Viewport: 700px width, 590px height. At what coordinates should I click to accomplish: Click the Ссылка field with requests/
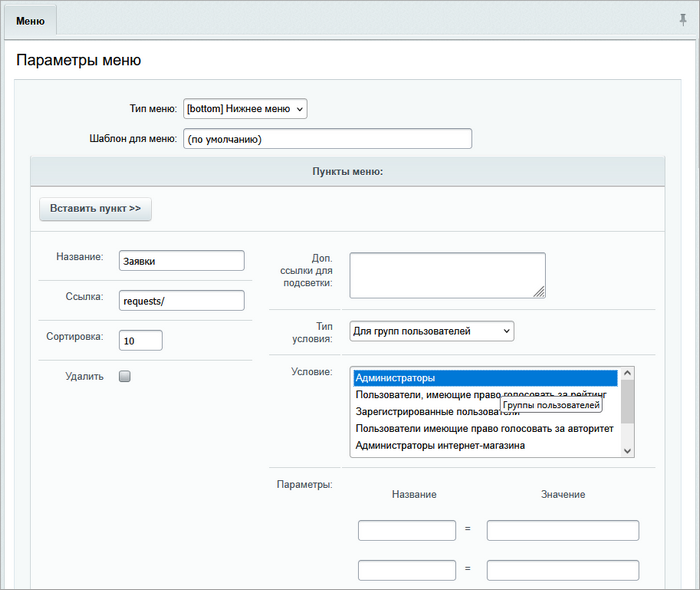(181, 300)
